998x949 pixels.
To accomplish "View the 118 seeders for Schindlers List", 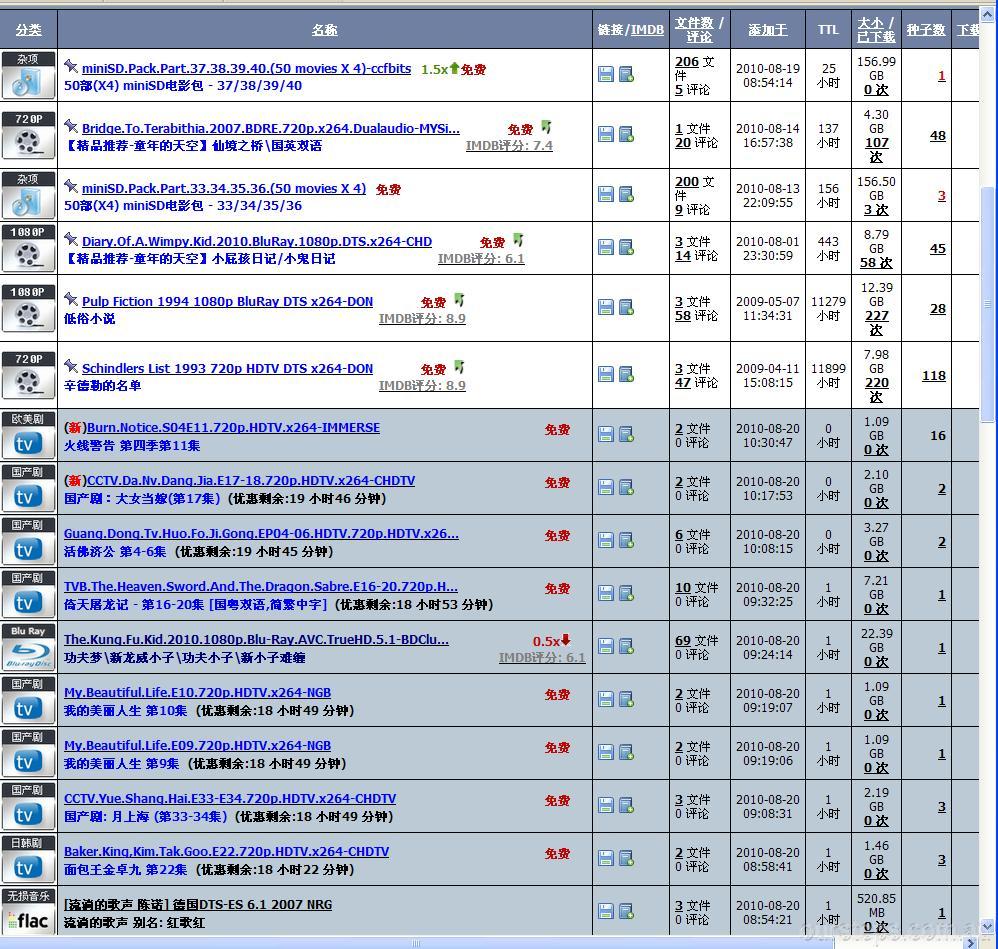I will pyautogui.click(x=934, y=376).
